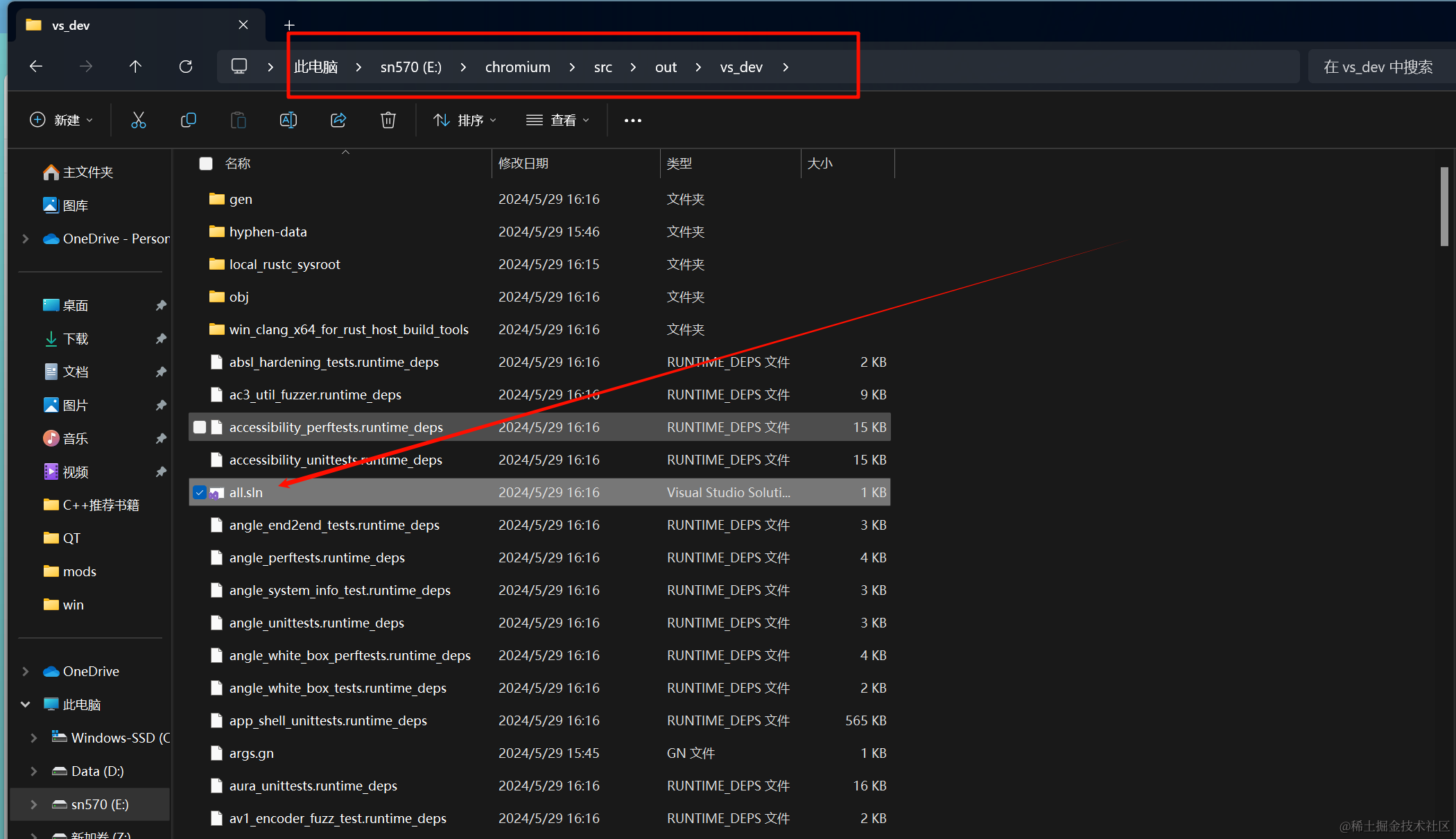Click the Copy icon in toolbar
1456x839 pixels.
pos(188,120)
